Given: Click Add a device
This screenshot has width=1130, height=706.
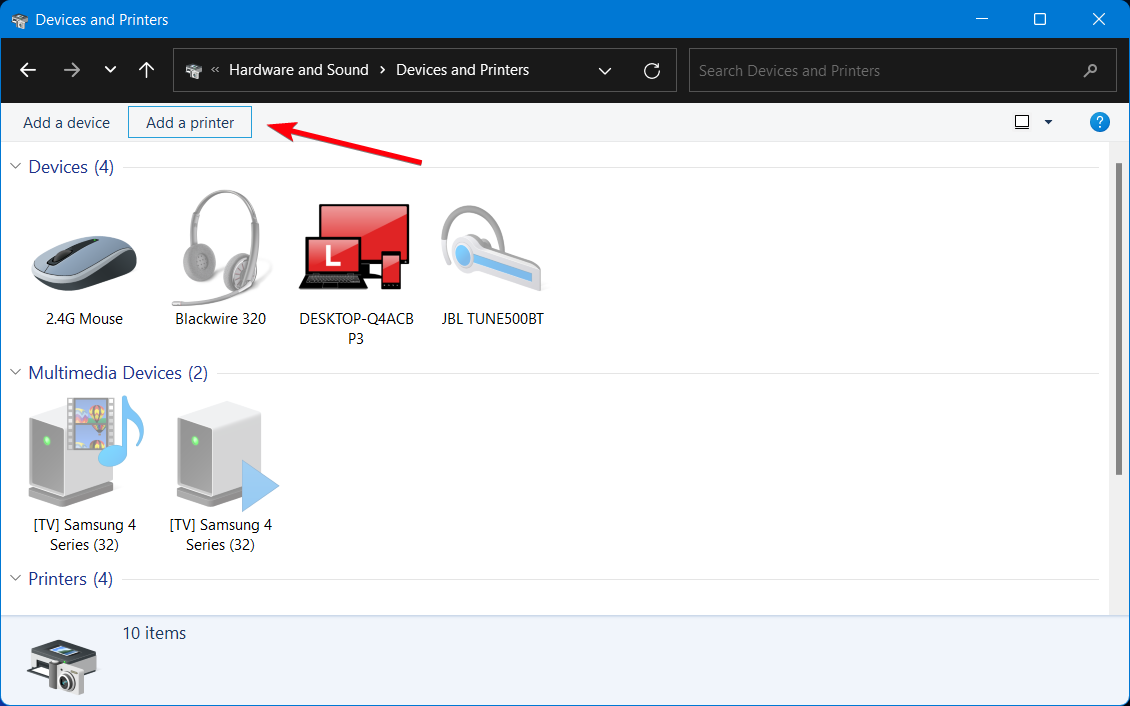Looking at the screenshot, I should point(66,122).
